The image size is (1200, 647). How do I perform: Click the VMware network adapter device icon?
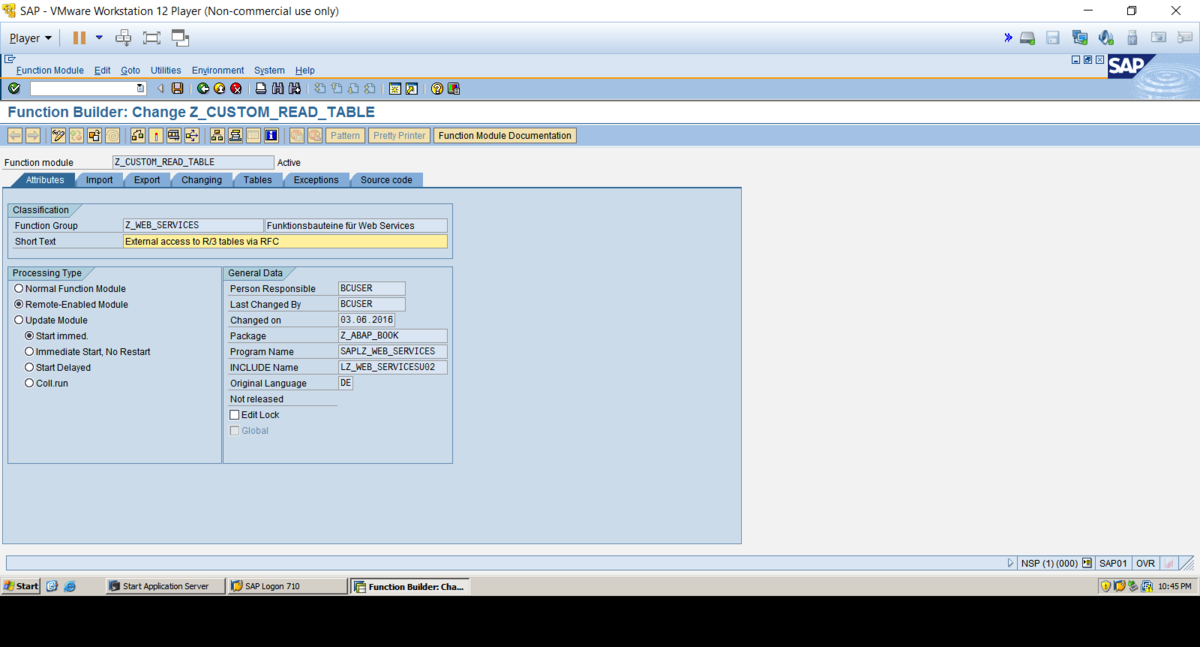coord(1080,38)
